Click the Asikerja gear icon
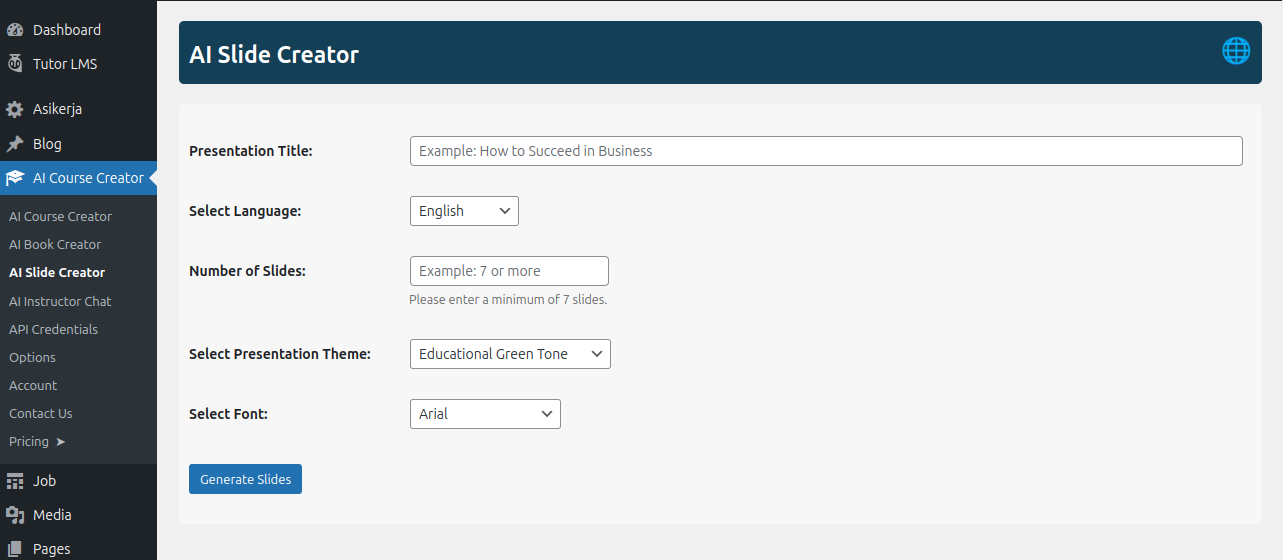This screenshot has height=560, width=1283. click(15, 109)
